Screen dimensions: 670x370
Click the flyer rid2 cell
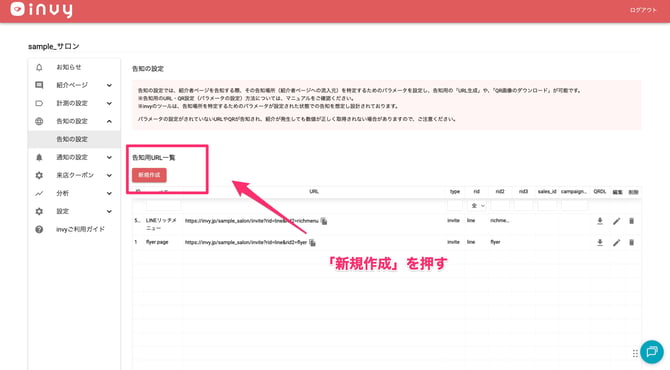495,242
